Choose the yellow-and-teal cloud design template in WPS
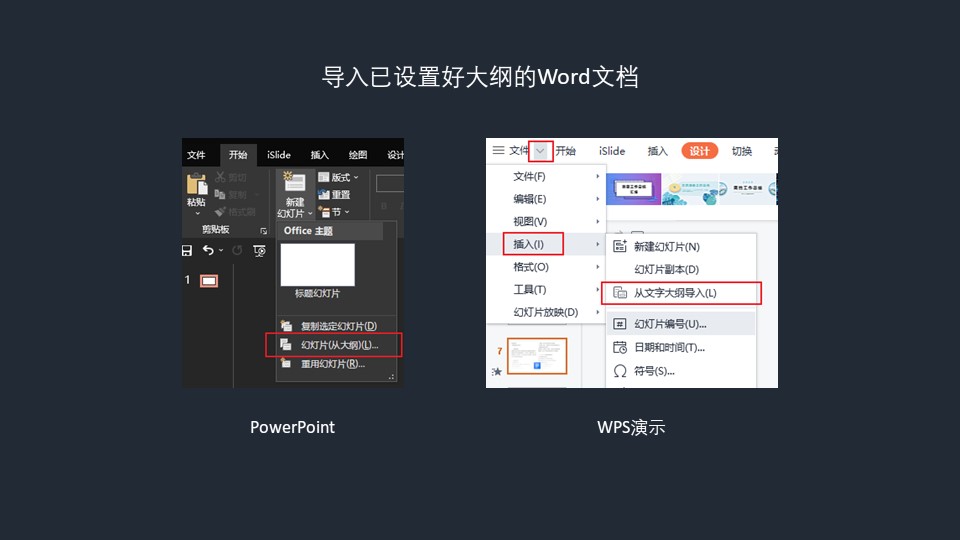Screen dimensions: 960x540 click(692, 189)
